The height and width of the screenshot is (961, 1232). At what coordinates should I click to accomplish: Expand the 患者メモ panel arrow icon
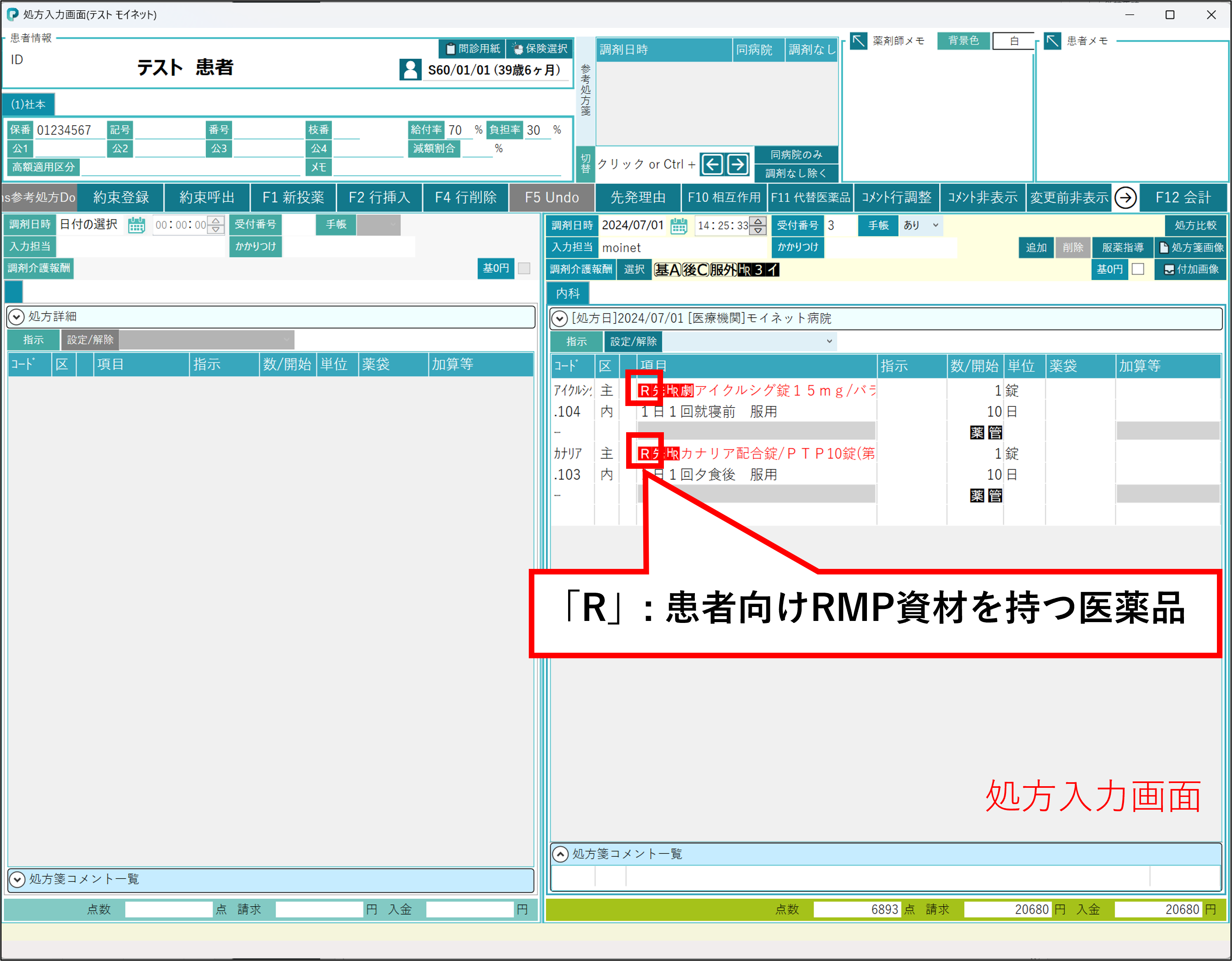coord(1052,41)
